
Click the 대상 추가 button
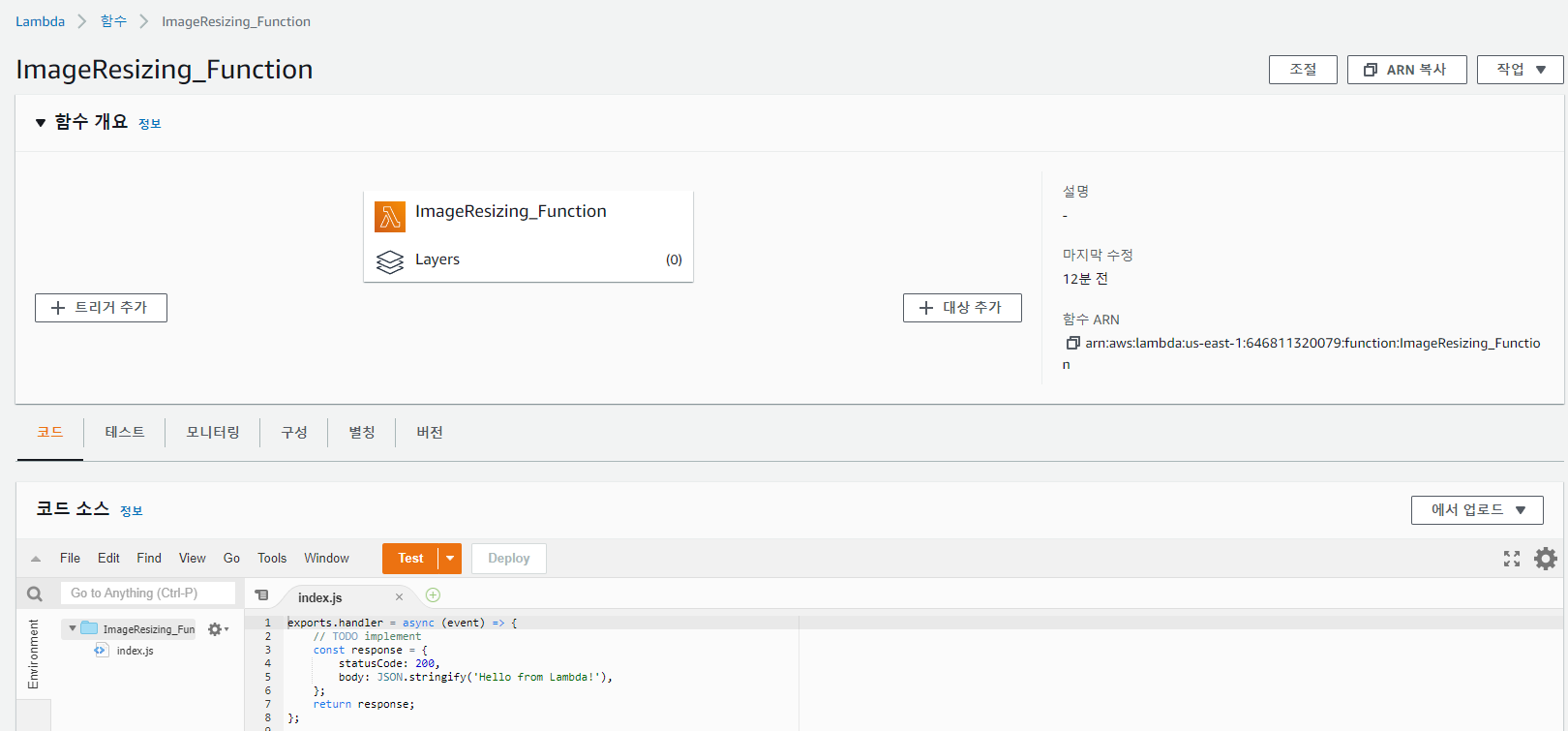coord(962,308)
